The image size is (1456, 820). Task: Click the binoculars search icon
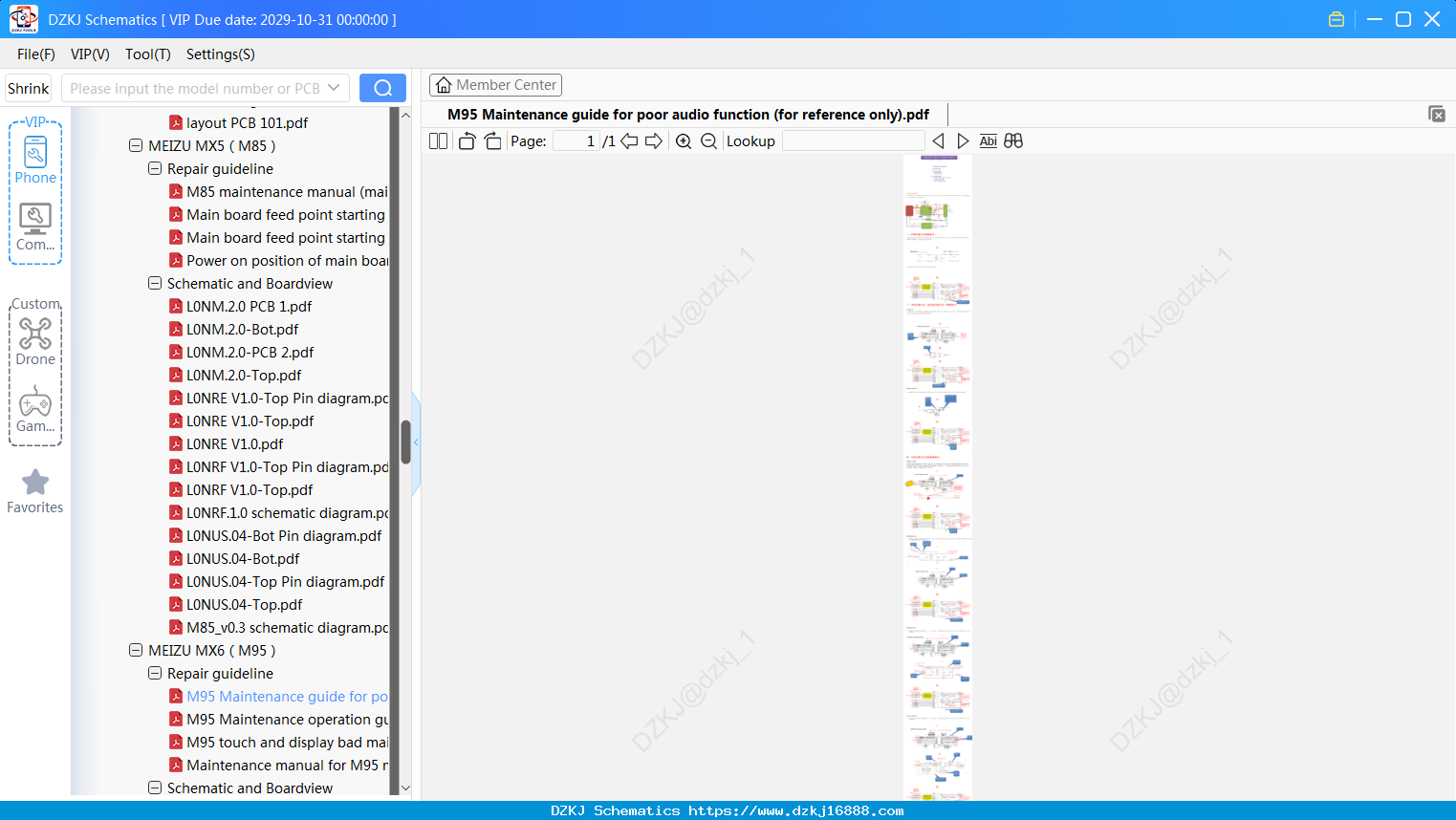pos(1013,141)
